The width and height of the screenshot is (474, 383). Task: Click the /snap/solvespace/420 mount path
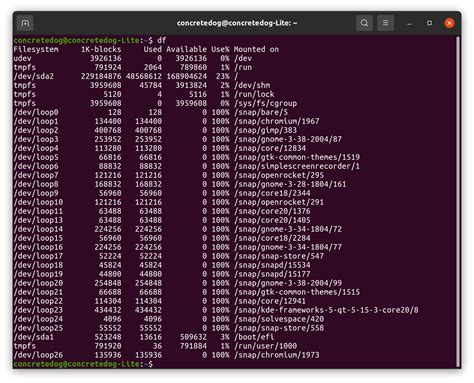(x=279, y=319)
